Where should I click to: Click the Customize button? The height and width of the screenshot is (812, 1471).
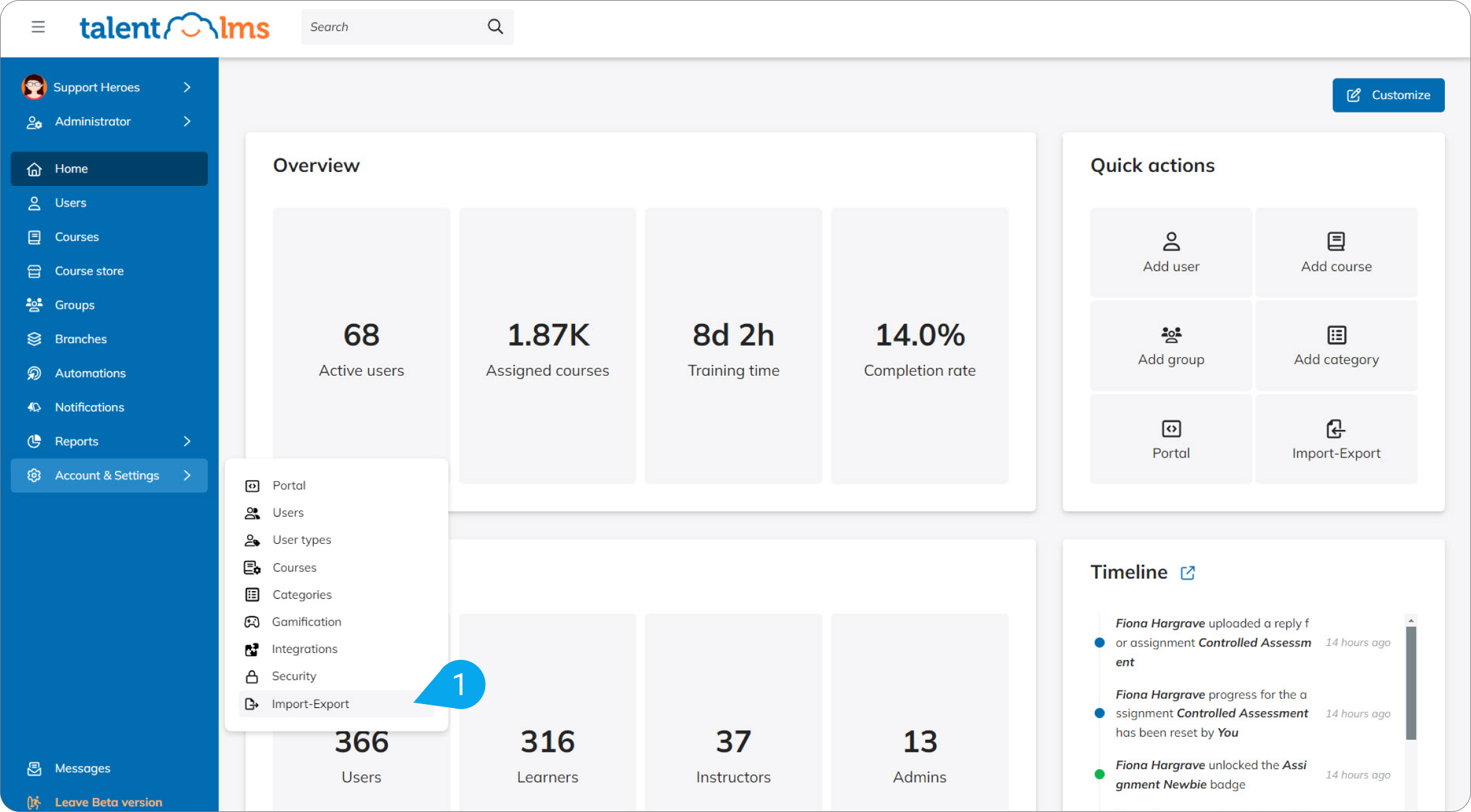[1388, 95]
